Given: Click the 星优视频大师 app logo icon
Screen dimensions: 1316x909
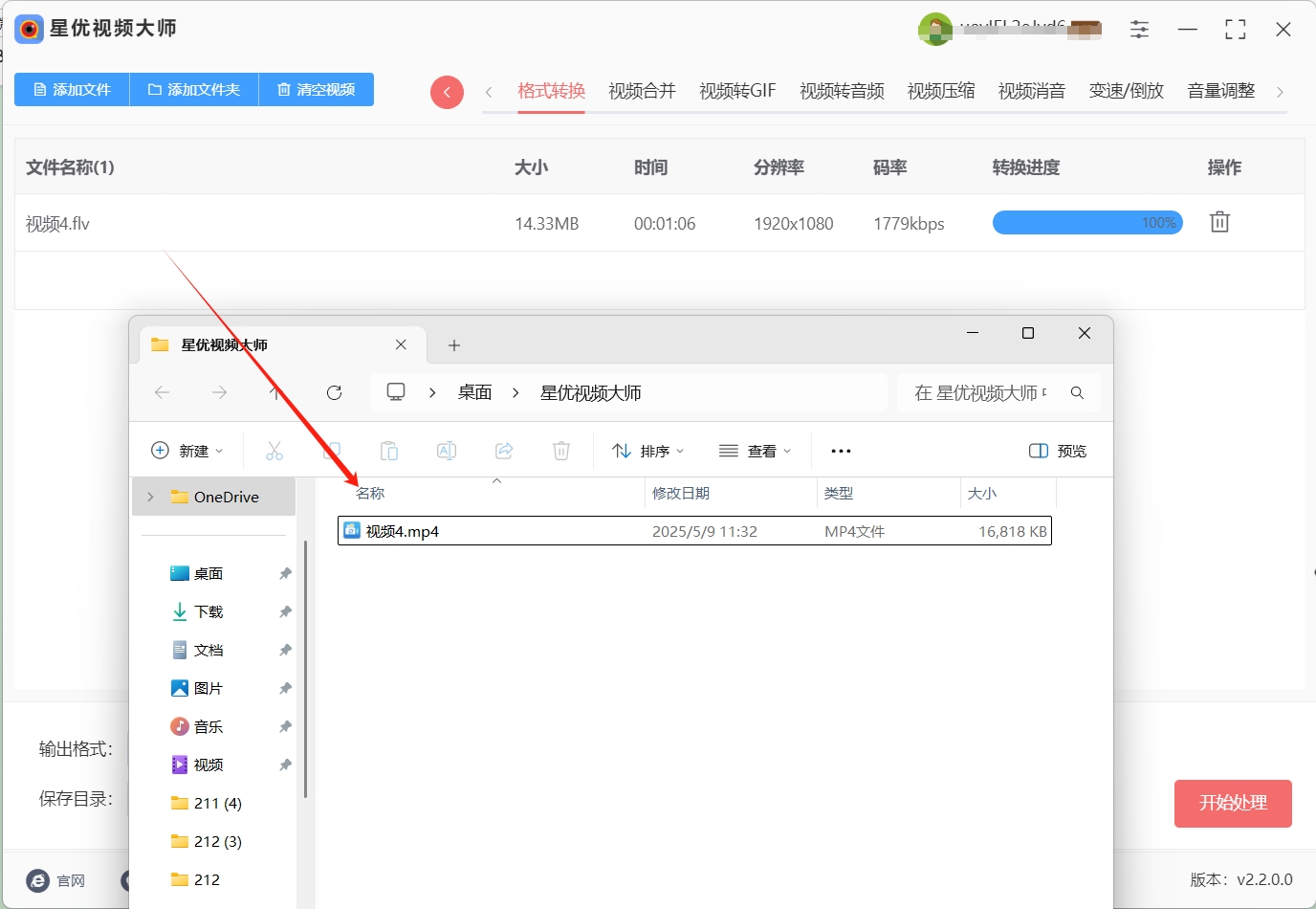Looking at the screenshot, I should (x=30, y=29).
